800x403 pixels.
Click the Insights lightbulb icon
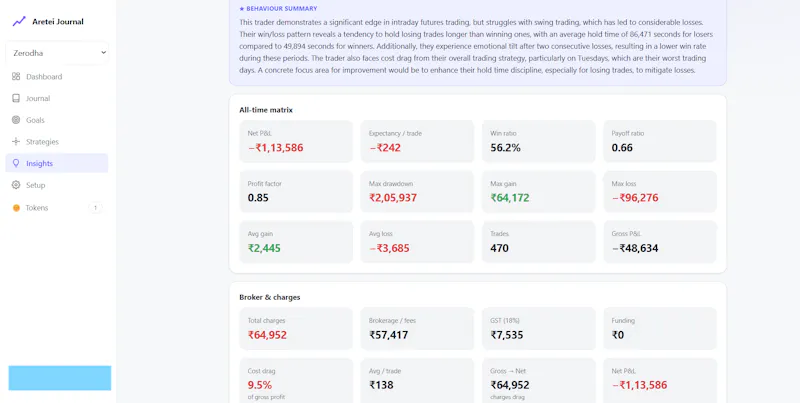point(16,163)
